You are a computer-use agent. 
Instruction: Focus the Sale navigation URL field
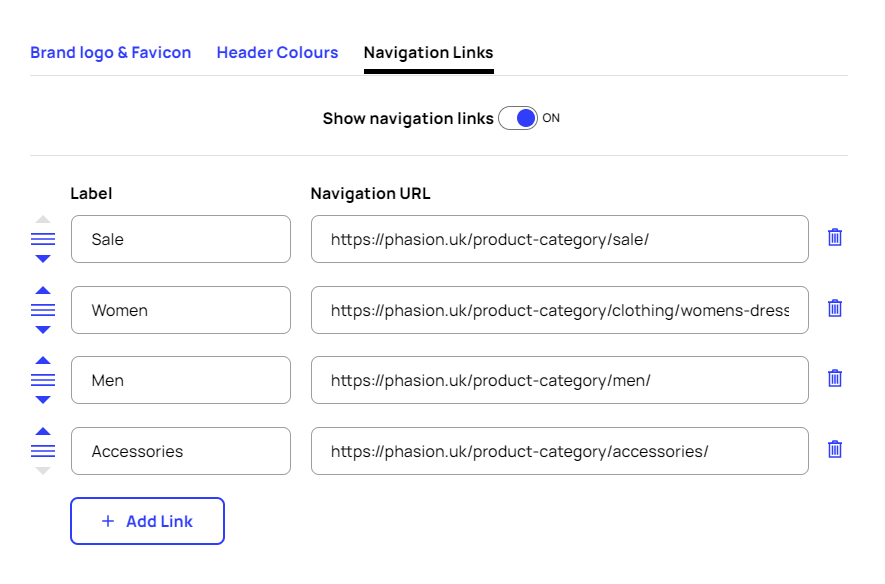pyautogui.click(x=559, y=239)
